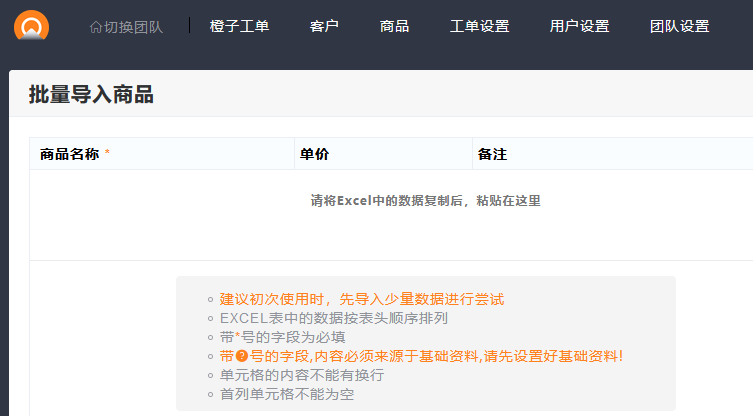This screenshot has width=753, height=416.
Task: Go to the 商品 menu
Action: pos(394,27)
